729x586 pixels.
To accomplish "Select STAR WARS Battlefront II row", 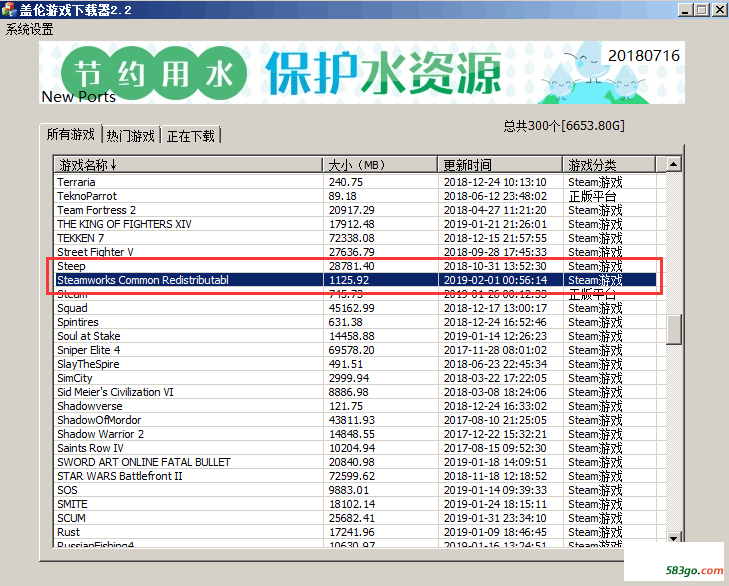I will pyautogui.click(x=355, y=476).
